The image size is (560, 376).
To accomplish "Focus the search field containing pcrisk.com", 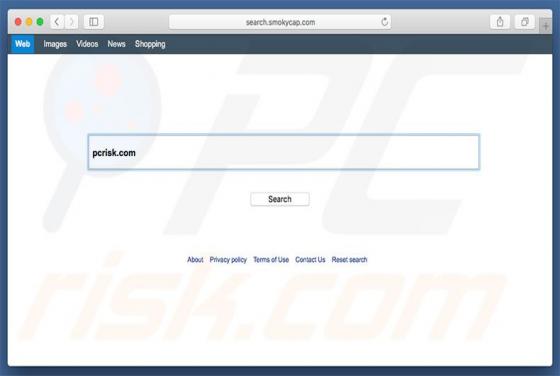I will click(x=284, y=152).
